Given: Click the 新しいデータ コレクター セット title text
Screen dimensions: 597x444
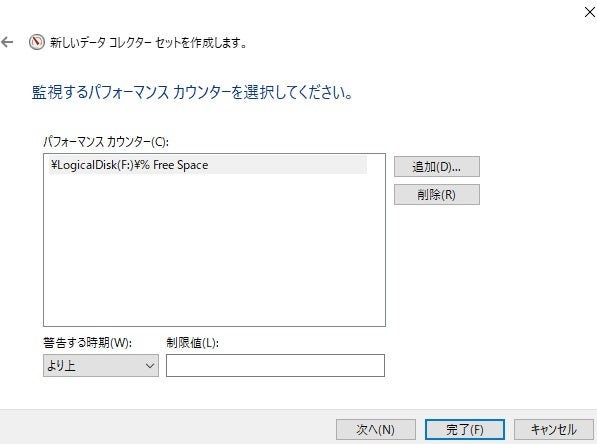Looking at the screenshot, I should pyautogui.click(x=148, y=42).
